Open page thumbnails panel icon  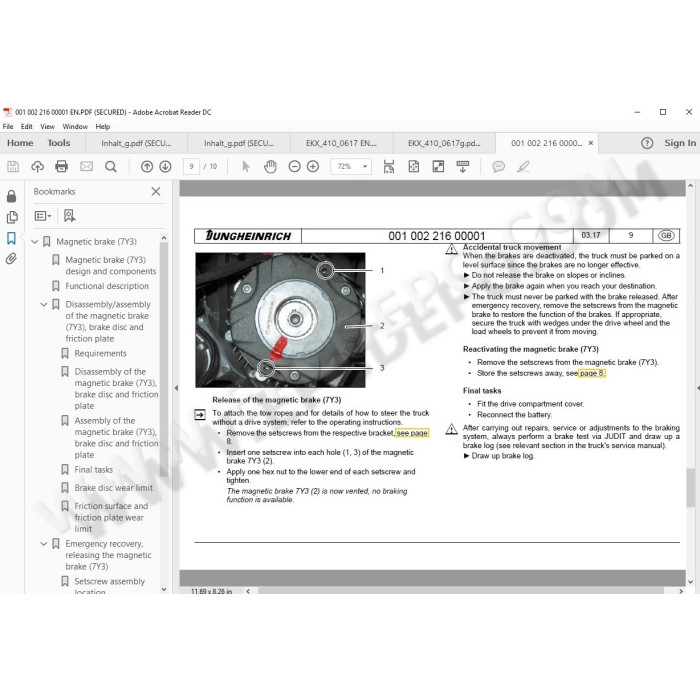[12, 217]
